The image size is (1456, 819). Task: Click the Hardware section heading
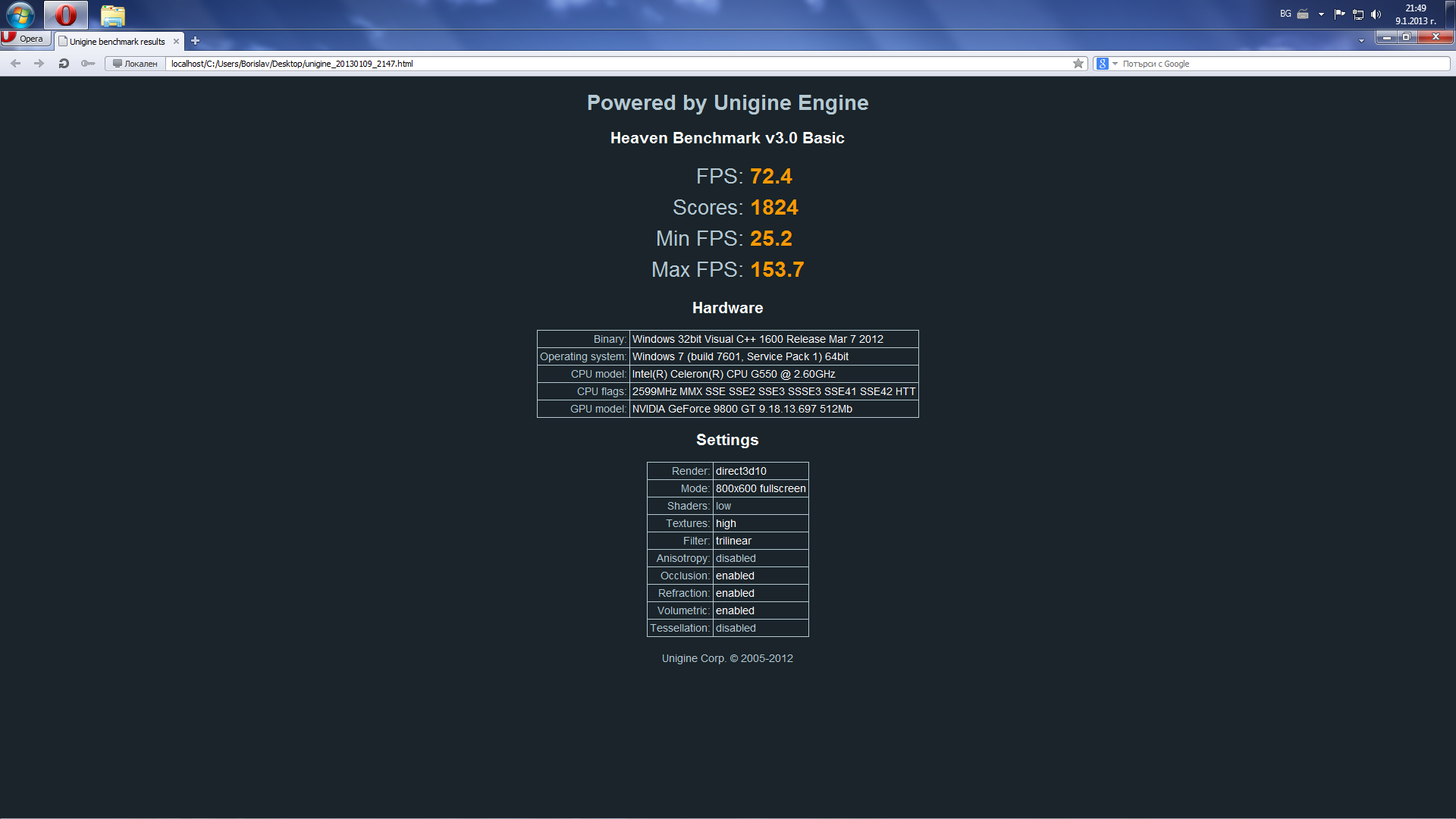tap(727, 308)
